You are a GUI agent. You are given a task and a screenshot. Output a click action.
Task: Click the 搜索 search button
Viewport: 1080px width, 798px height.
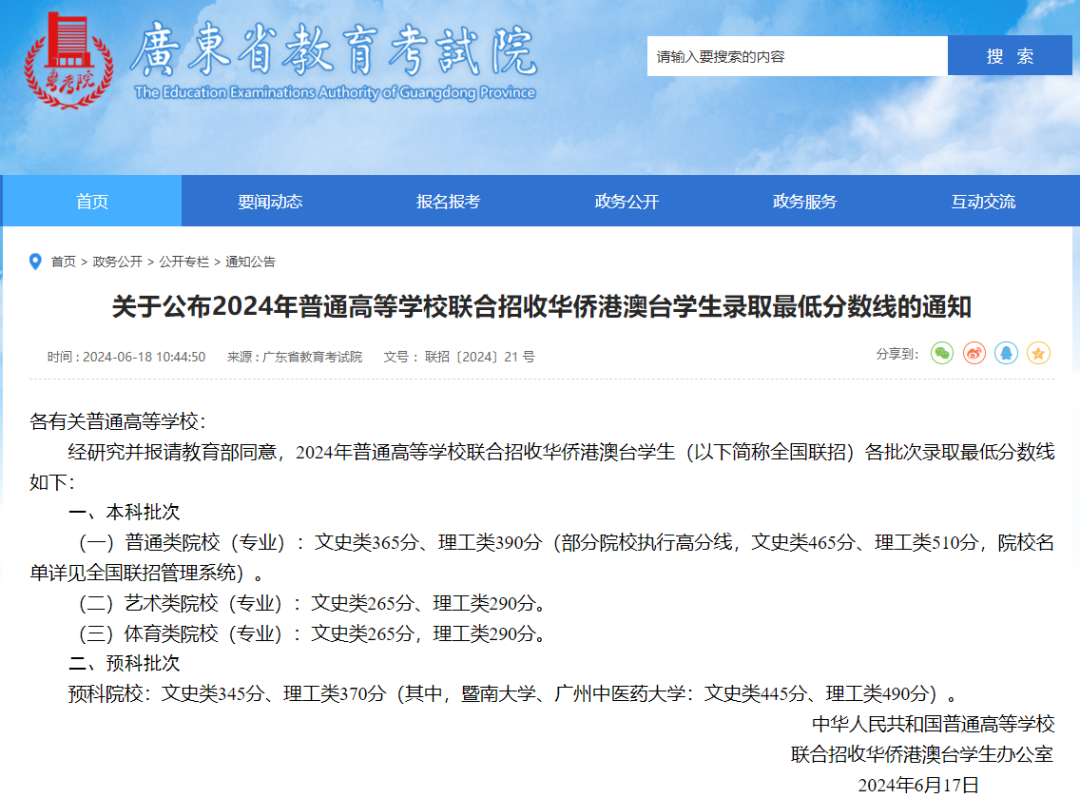click(x=1010, y=56)
